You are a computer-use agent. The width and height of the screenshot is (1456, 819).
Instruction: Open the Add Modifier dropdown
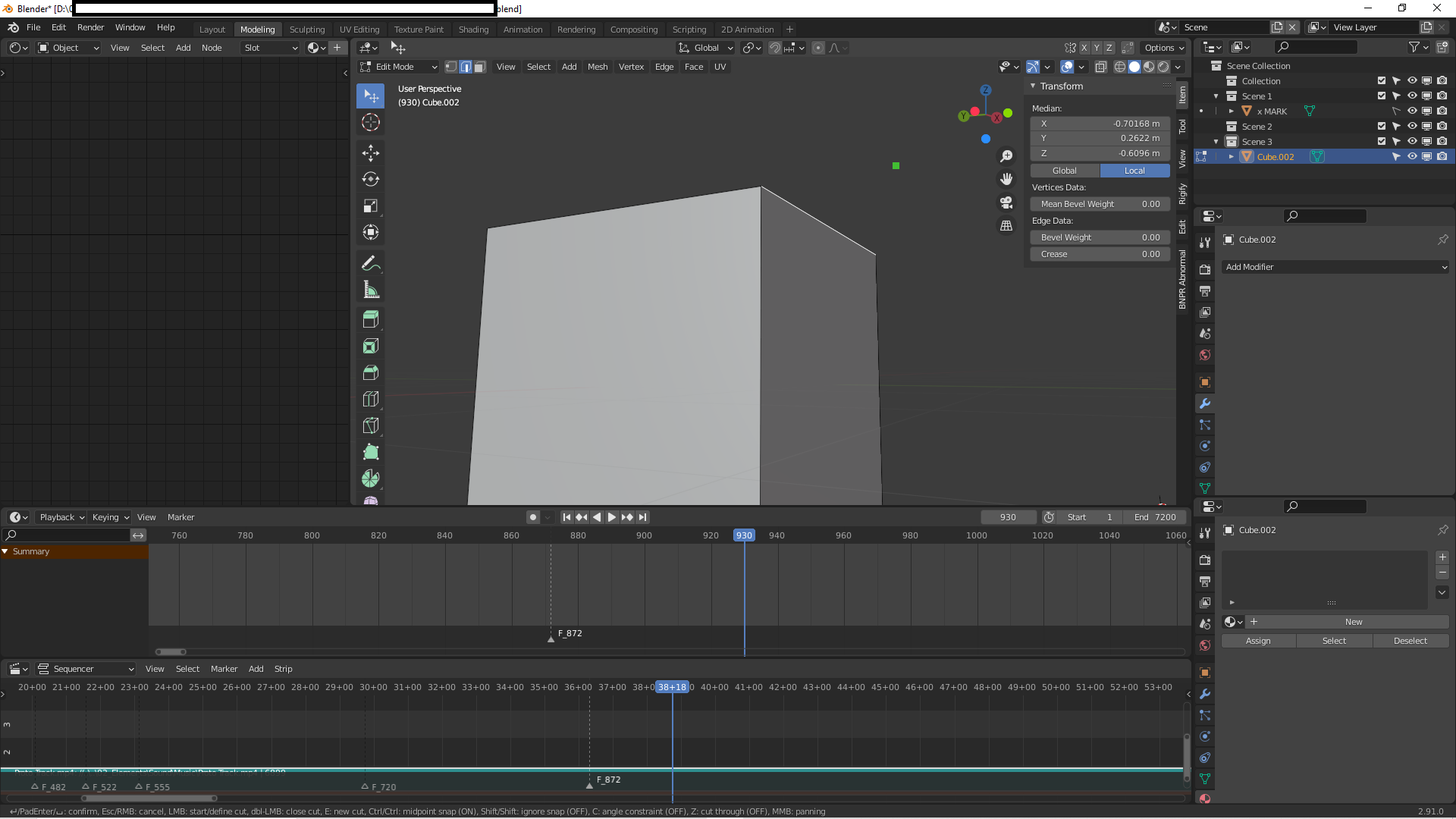pos(1335,267)
